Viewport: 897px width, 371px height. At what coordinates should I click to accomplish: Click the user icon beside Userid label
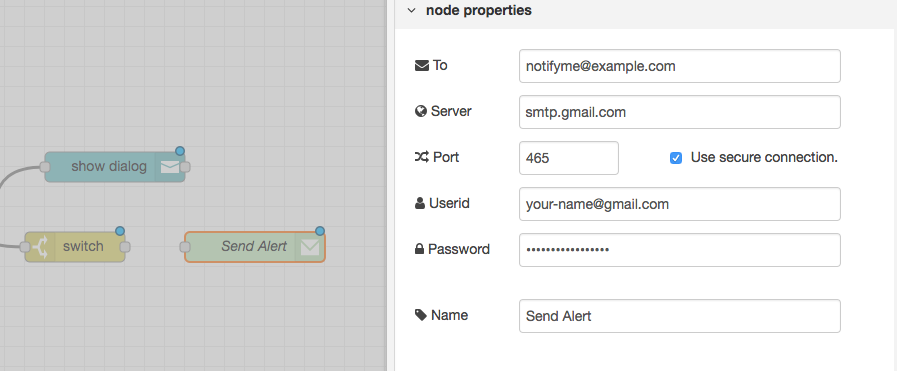[420, 204]
